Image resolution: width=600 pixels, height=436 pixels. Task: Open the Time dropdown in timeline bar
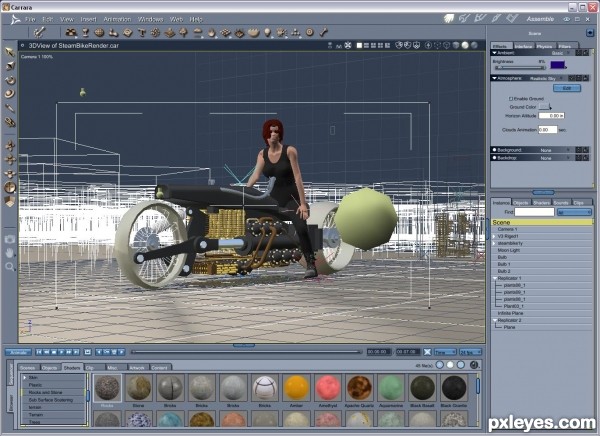(445, 352)
